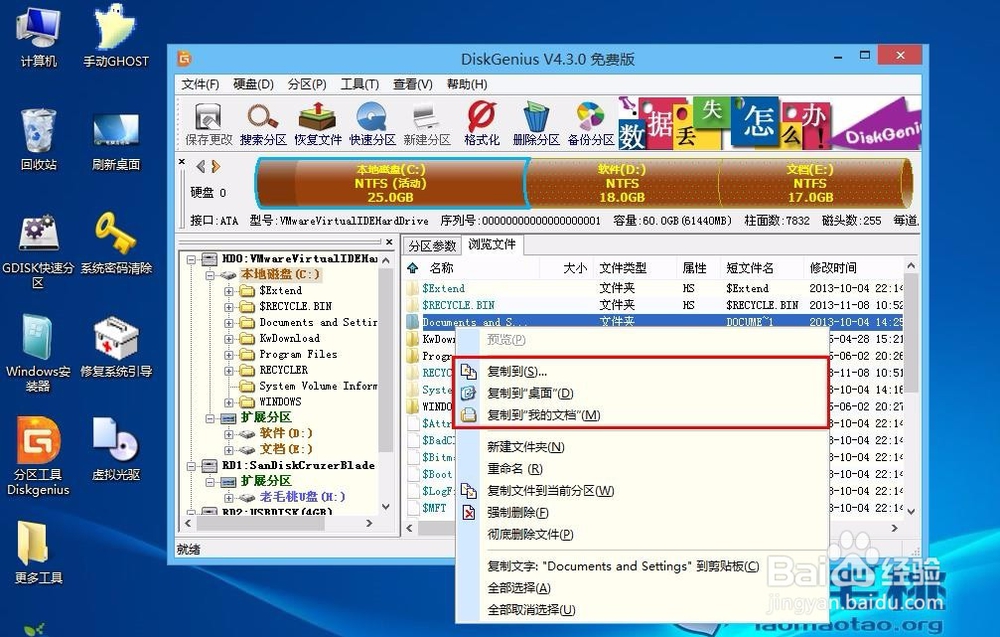
Task: Open the 帮助(H) menu
Action: [x=467, y=84]
